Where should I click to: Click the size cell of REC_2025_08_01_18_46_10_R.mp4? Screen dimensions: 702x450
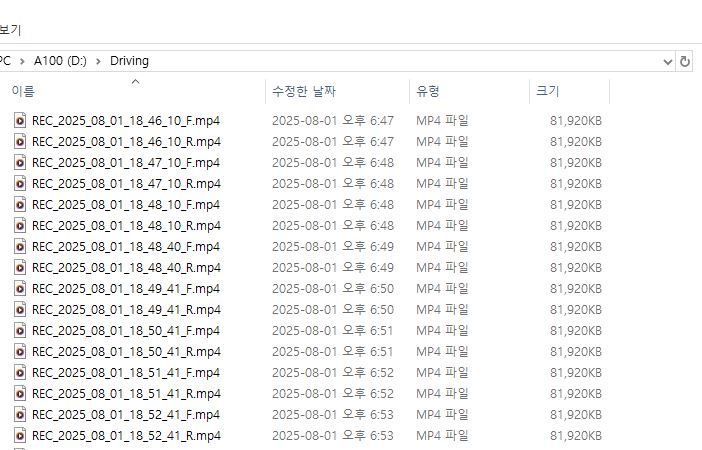(576, 142)
